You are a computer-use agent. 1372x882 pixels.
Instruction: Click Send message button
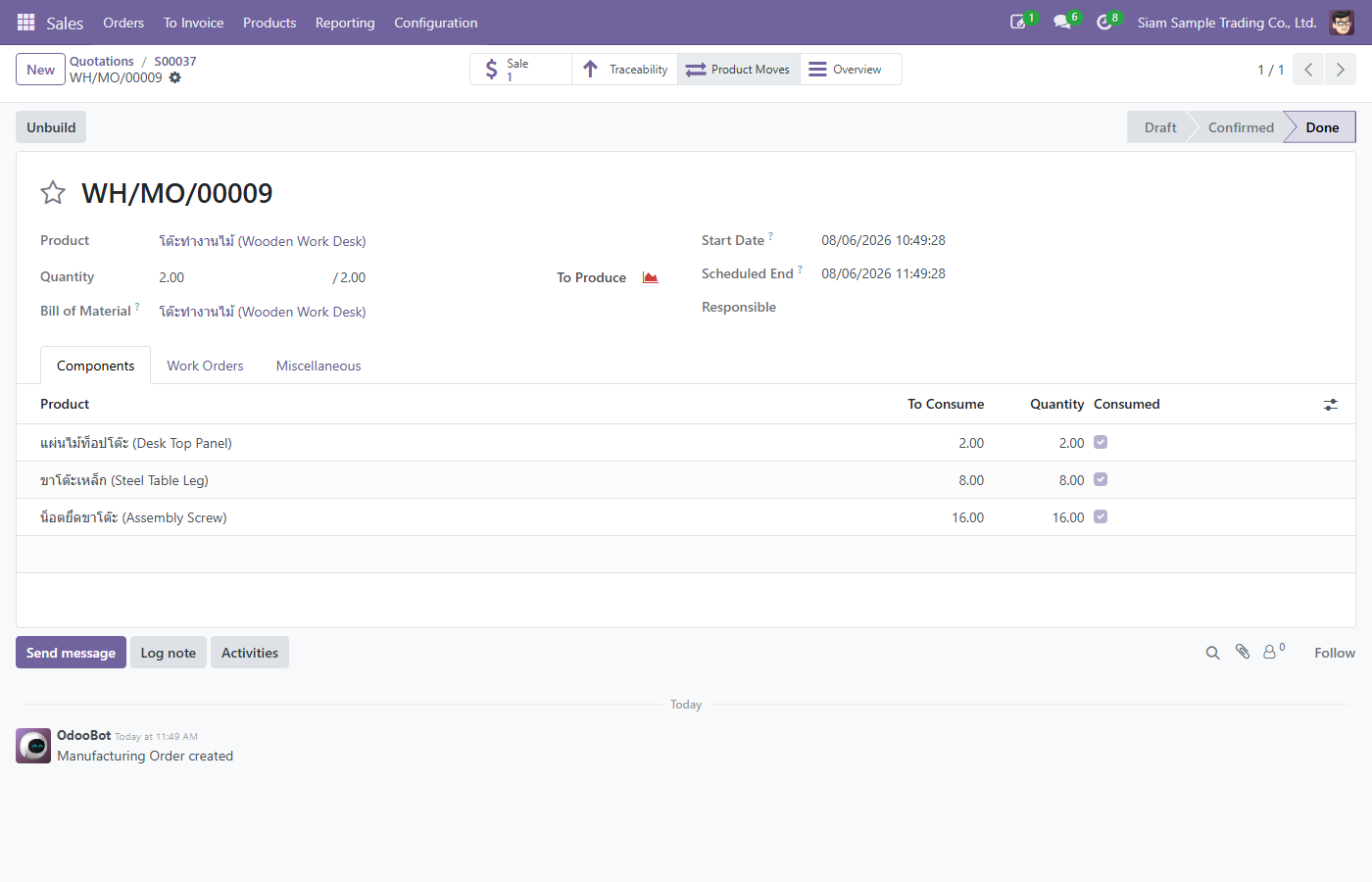point(71,653)
